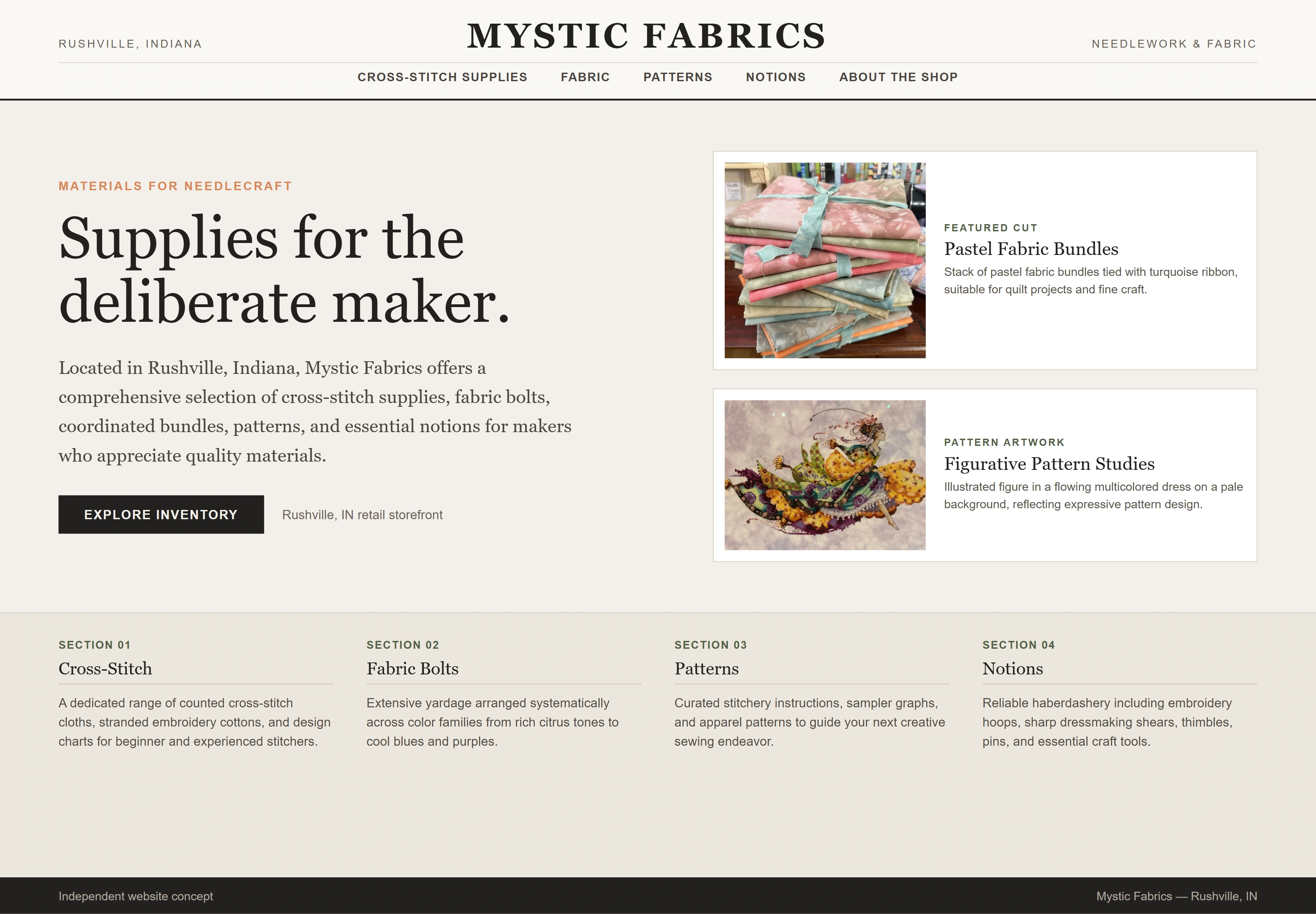Click the 'Section 03' label
The image size is (1316, 914).
[x=711, y=645]
